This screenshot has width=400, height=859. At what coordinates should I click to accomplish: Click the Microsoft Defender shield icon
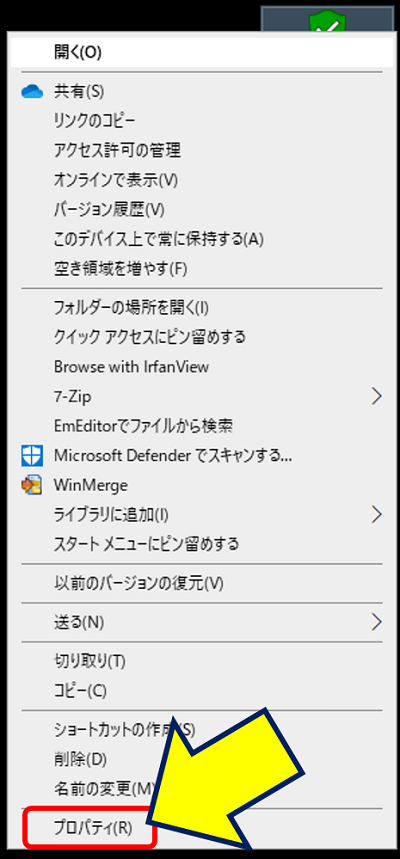tap(32, 455)
